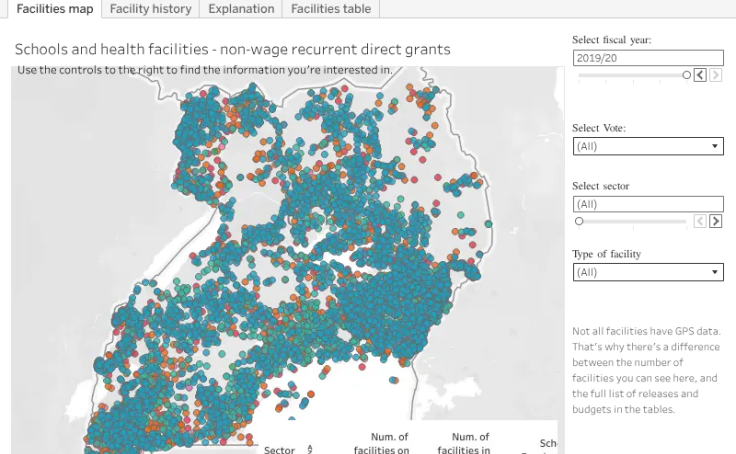Click the Num. of facilities in column header
The image size is (736, 454).
click(x=464, y=443)
